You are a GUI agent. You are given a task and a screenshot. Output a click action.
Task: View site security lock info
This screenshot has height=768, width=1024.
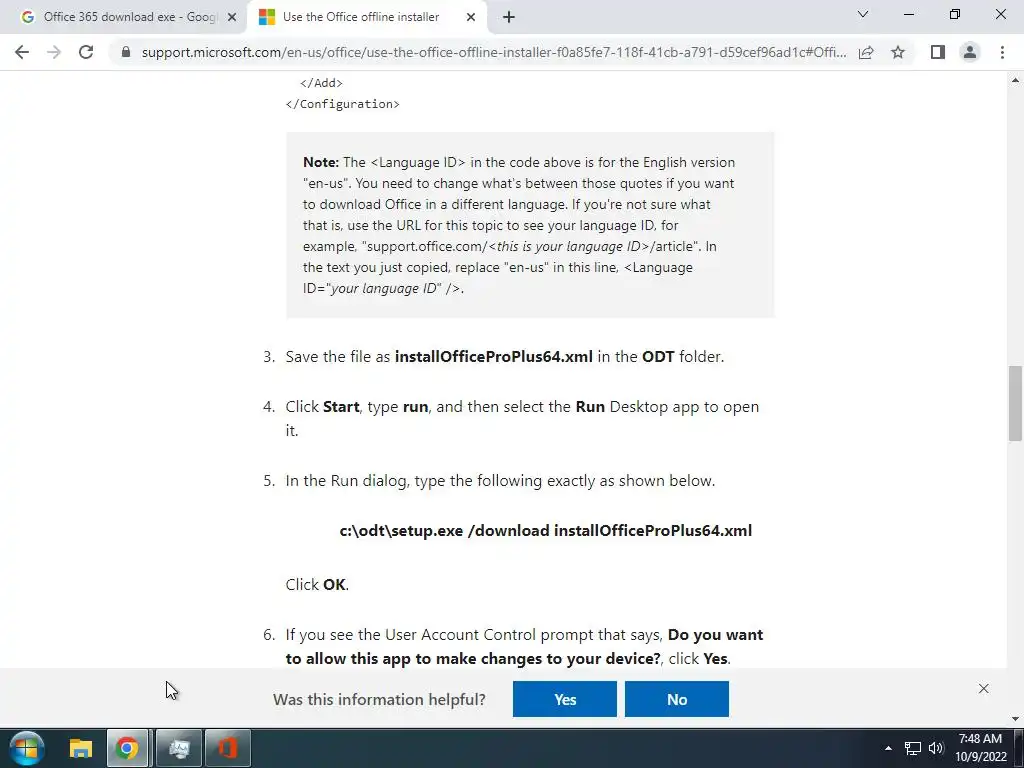(126, 52)
